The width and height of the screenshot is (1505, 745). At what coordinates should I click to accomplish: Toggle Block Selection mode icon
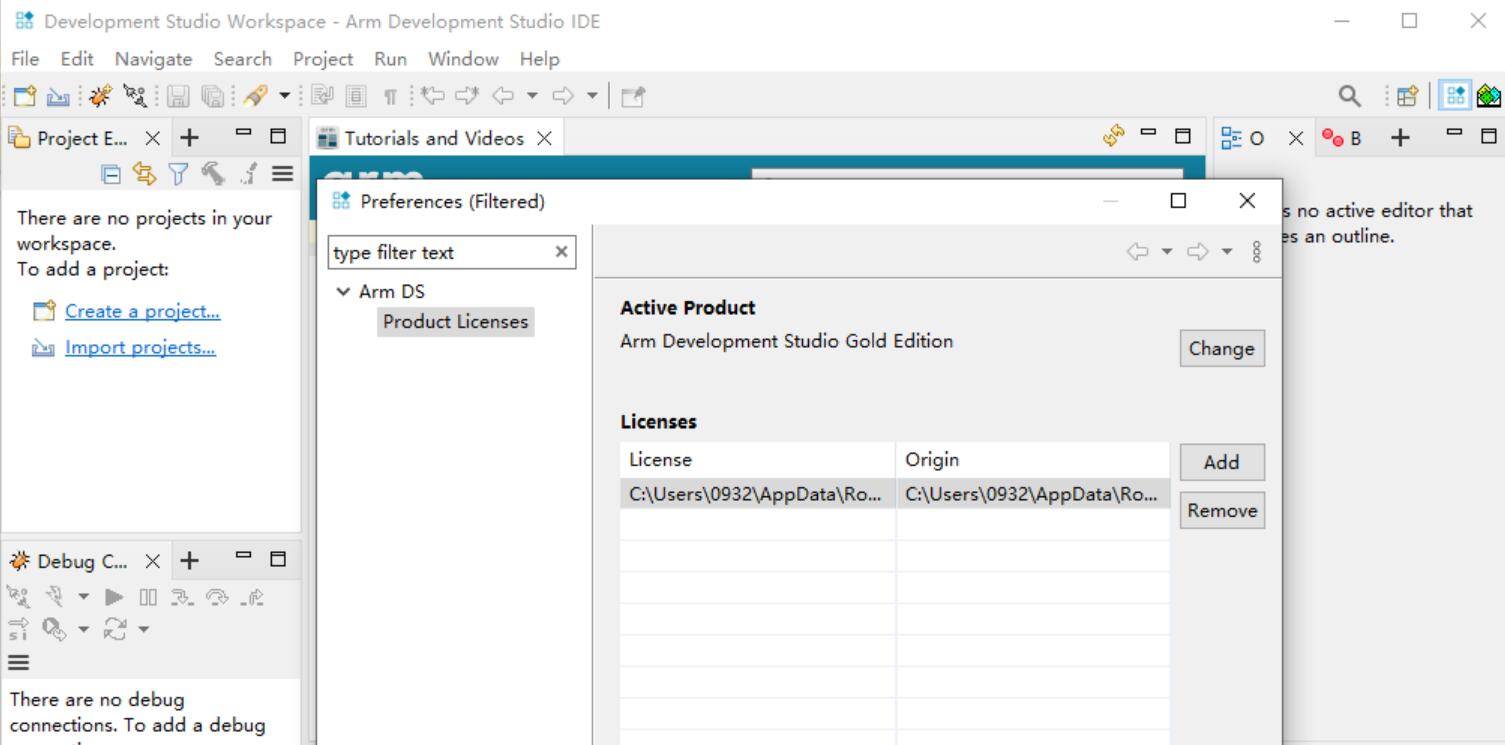(355, 98)
